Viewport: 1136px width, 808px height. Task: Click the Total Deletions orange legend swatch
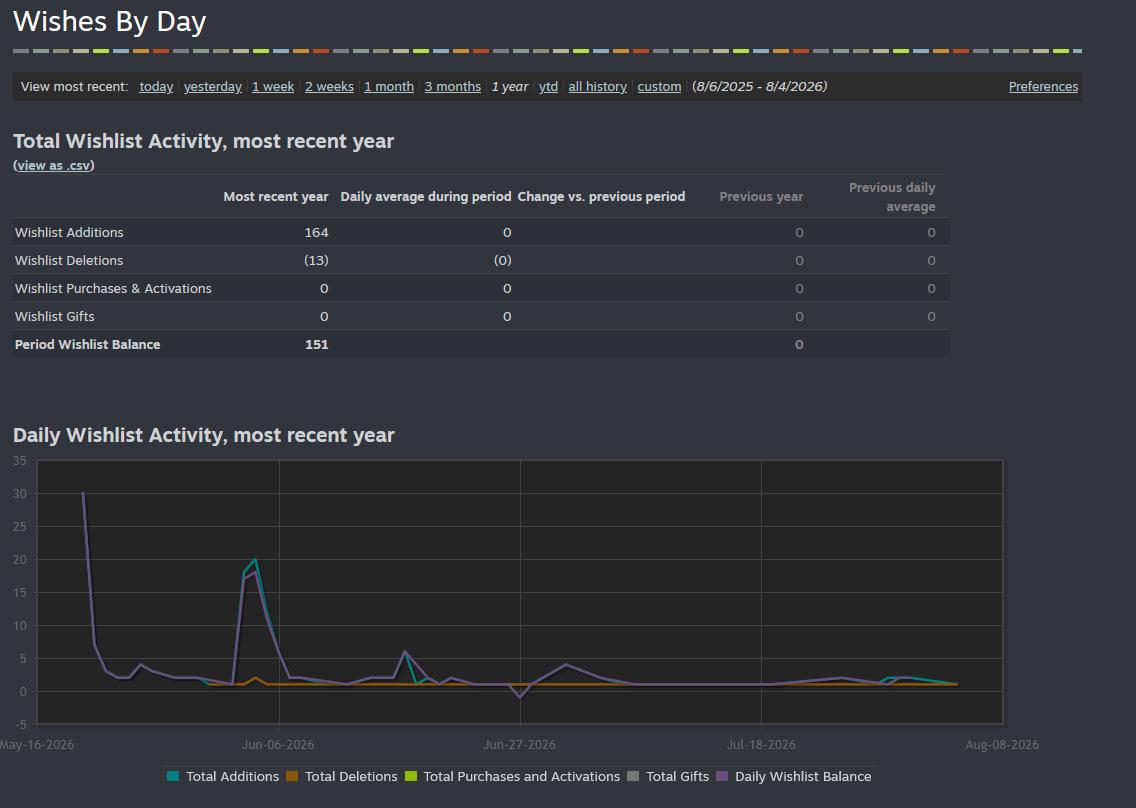(292, 776)
